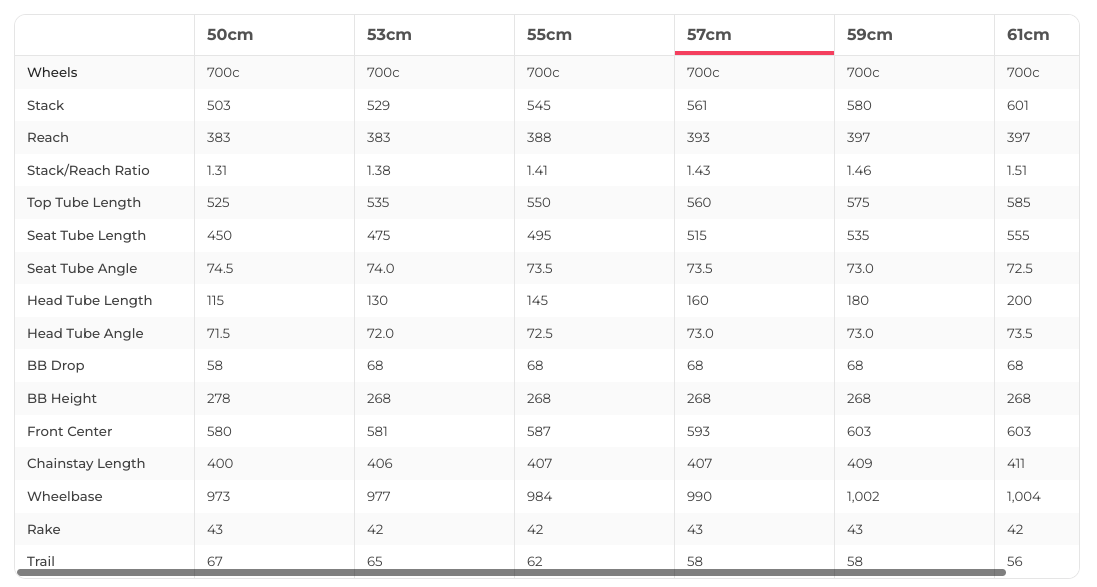Click the Stack/Reach Ratio row label
The height and width of the screenshot is (587, 1097).
pyautogui.click(x=88, y=171)
